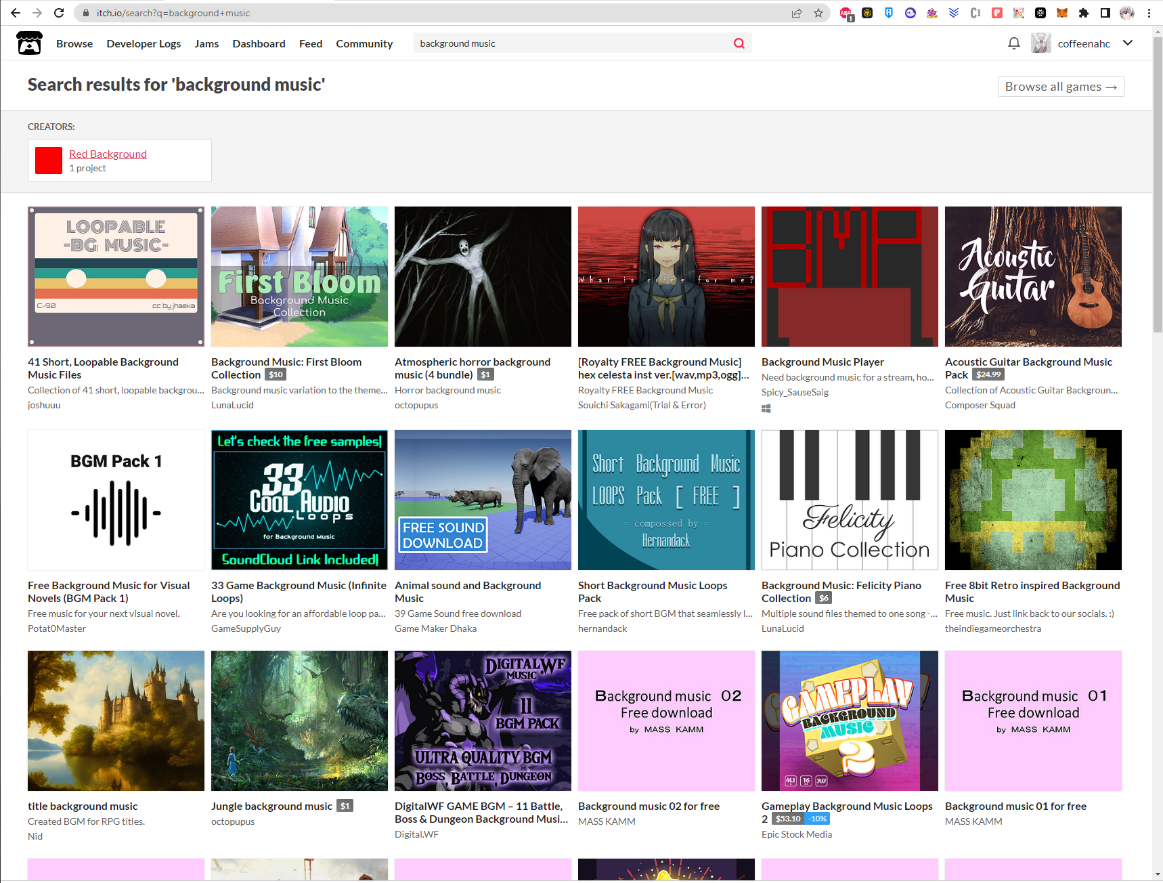The height and width of the screenshot is (883, 1163).
Task: Open the Feed page
Action: [311, 44]
